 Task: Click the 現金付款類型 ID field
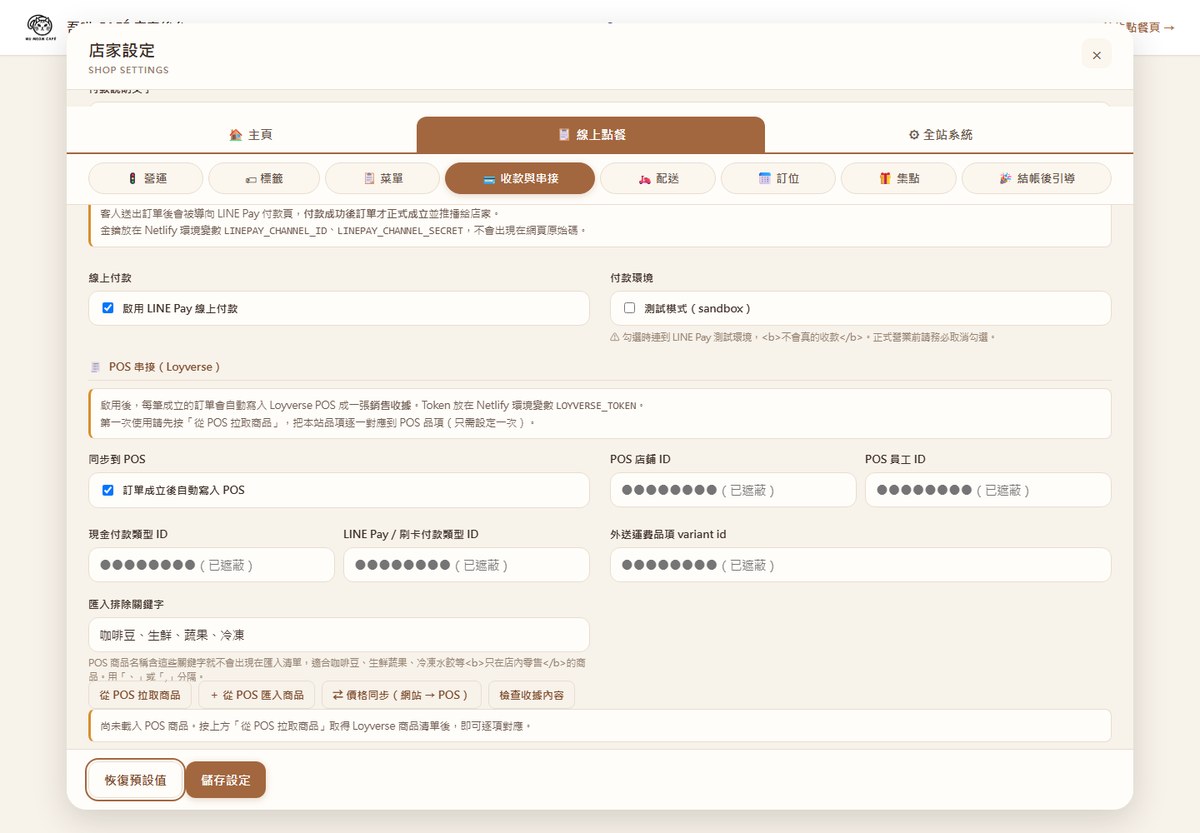point(212,565)
